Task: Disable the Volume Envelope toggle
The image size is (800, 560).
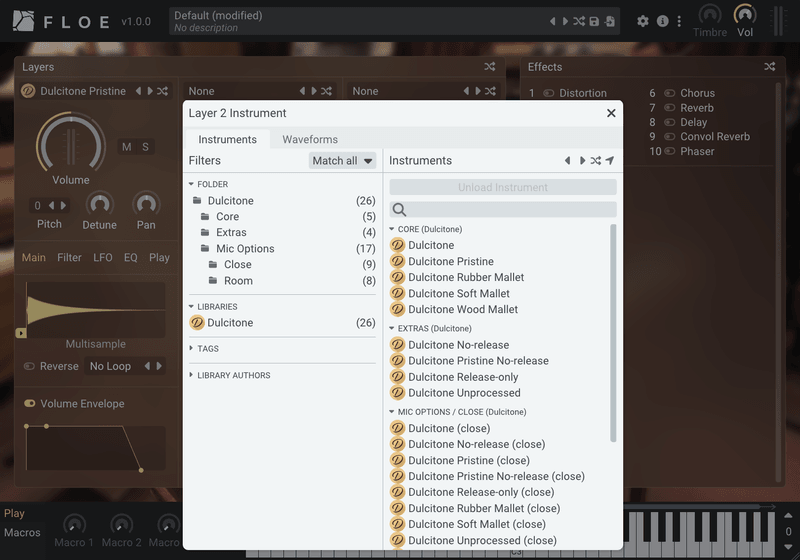Action: [30, 404]
